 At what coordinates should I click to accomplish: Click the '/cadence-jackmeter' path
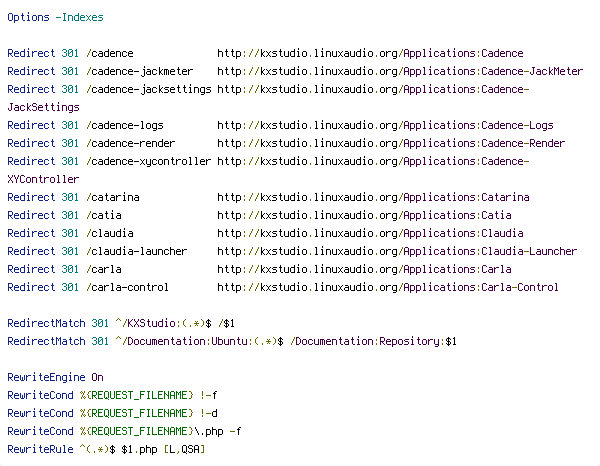140,72
